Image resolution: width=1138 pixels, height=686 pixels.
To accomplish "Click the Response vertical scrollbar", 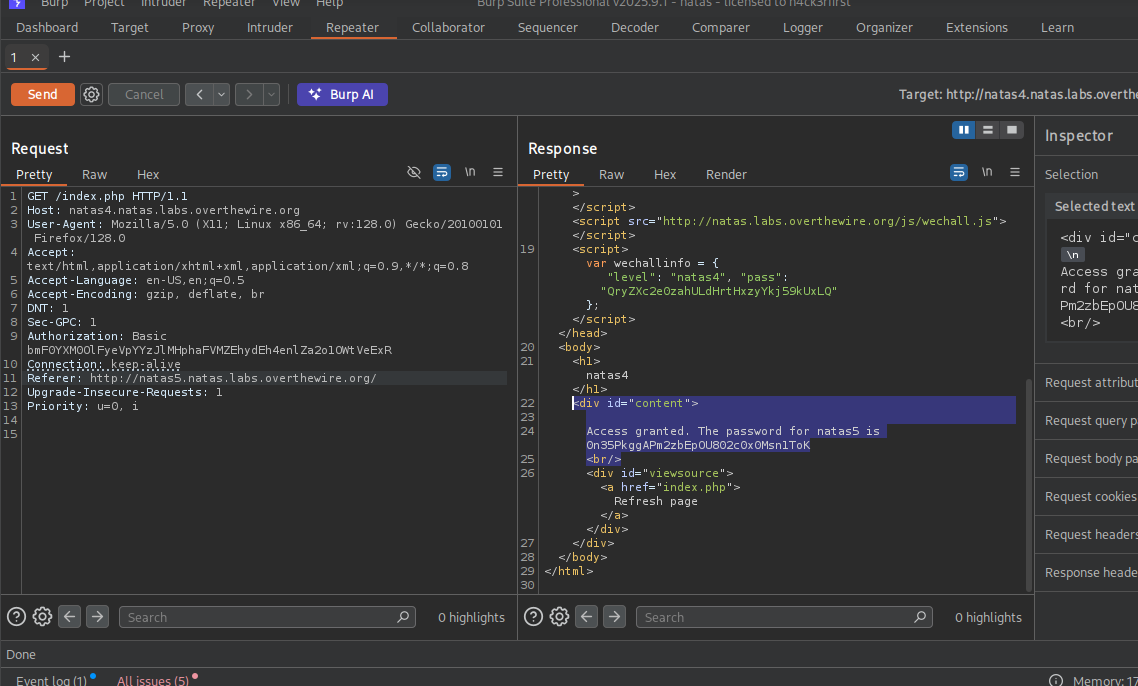I will click(x=1028, y=485).
